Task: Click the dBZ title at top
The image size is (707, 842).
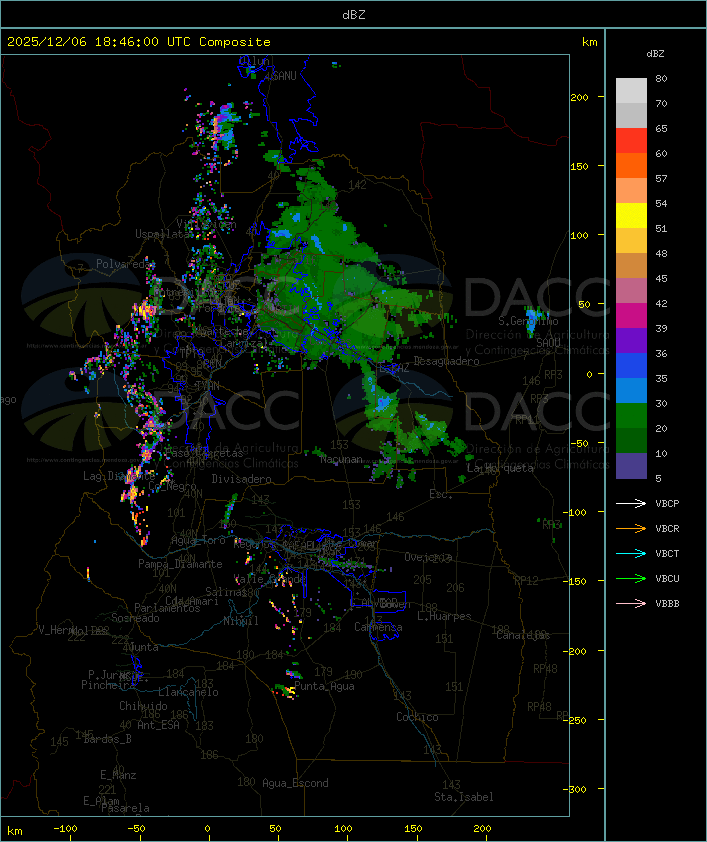Action: pos(354,15)
